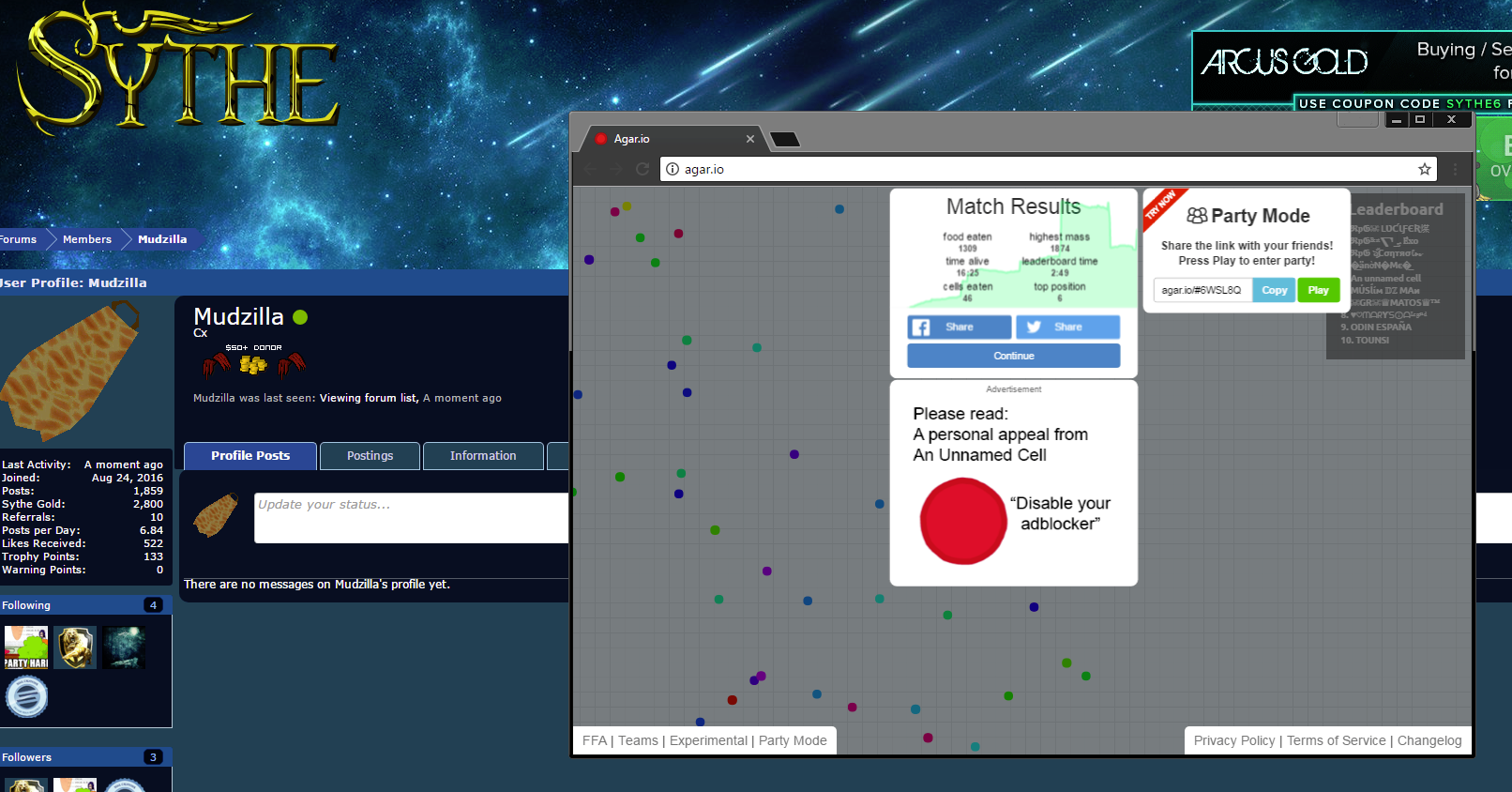Open the dark teal followed user avatar
This screenshot has width=1512, height=792.
coord(124,647)
